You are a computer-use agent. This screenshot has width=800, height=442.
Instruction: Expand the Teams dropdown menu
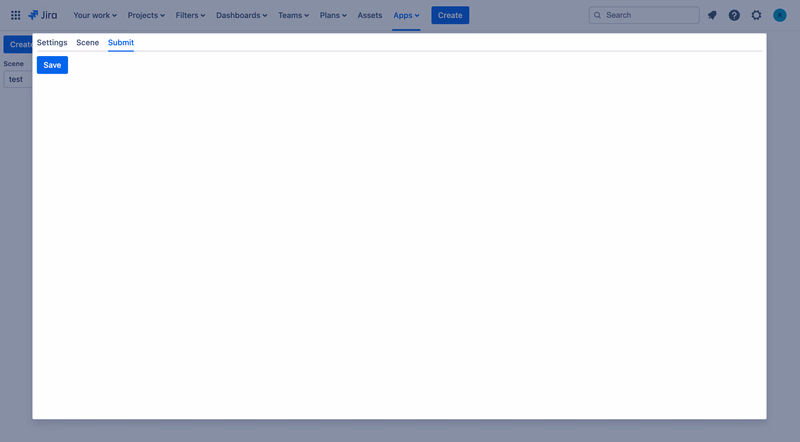point(293,15)
